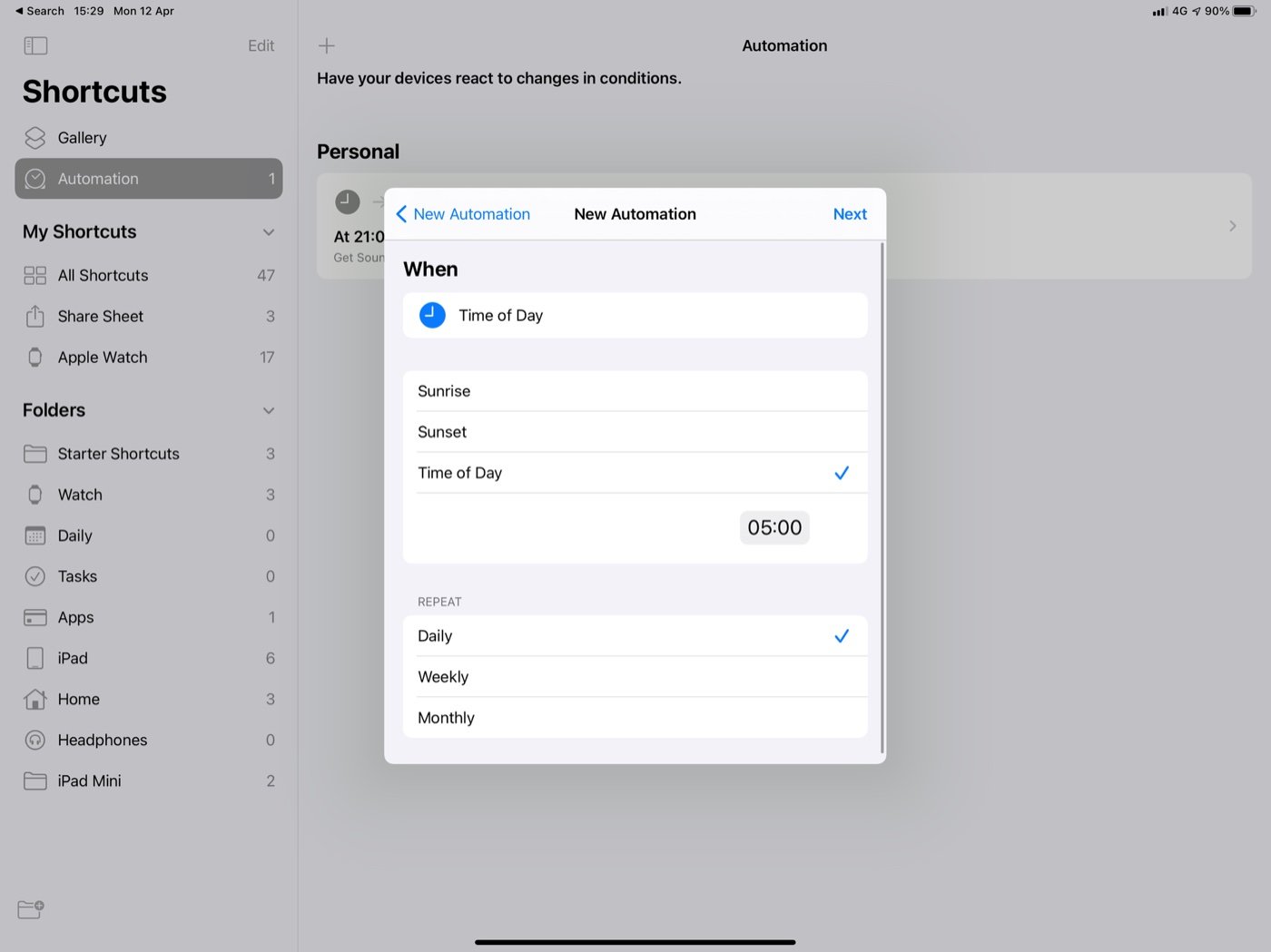Tap Next to continue the automation
Viewport: 1271px width, 952px height.
[849, 213]
